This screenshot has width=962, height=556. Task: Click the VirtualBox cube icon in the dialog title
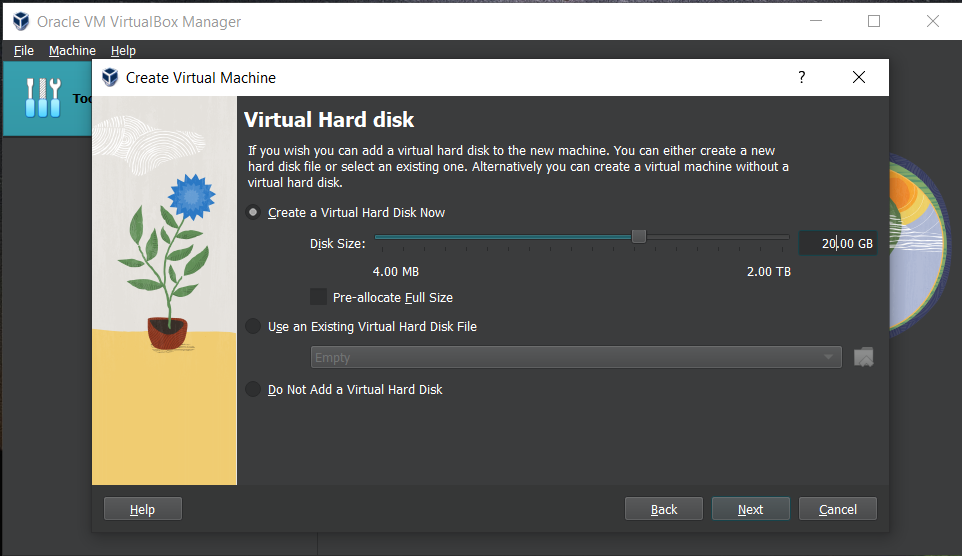(109, 77)
